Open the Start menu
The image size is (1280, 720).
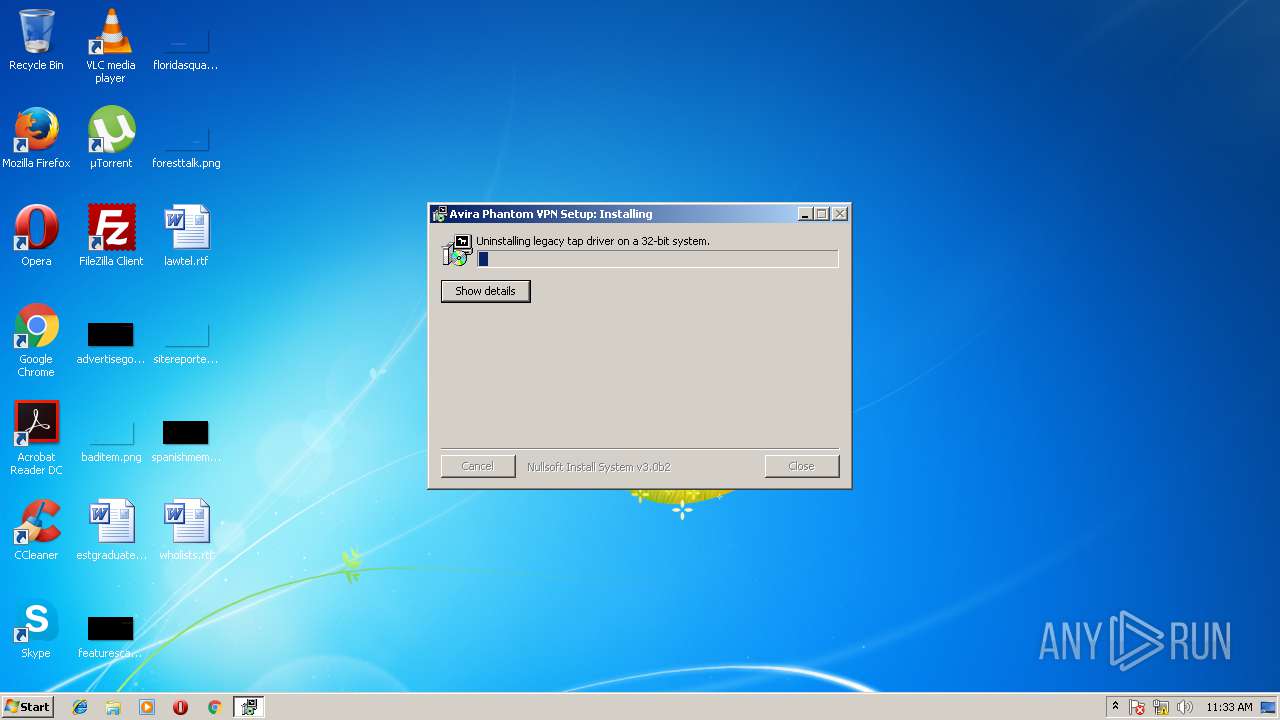coord(27,707)
